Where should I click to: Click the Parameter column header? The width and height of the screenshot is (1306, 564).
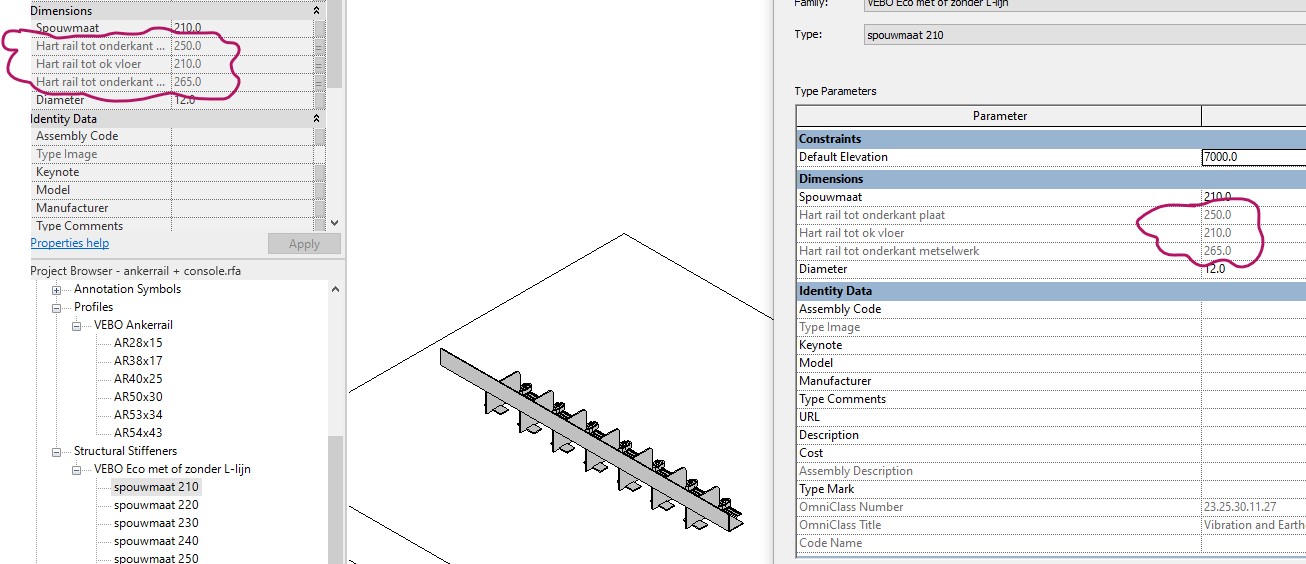coord(1000,116)
